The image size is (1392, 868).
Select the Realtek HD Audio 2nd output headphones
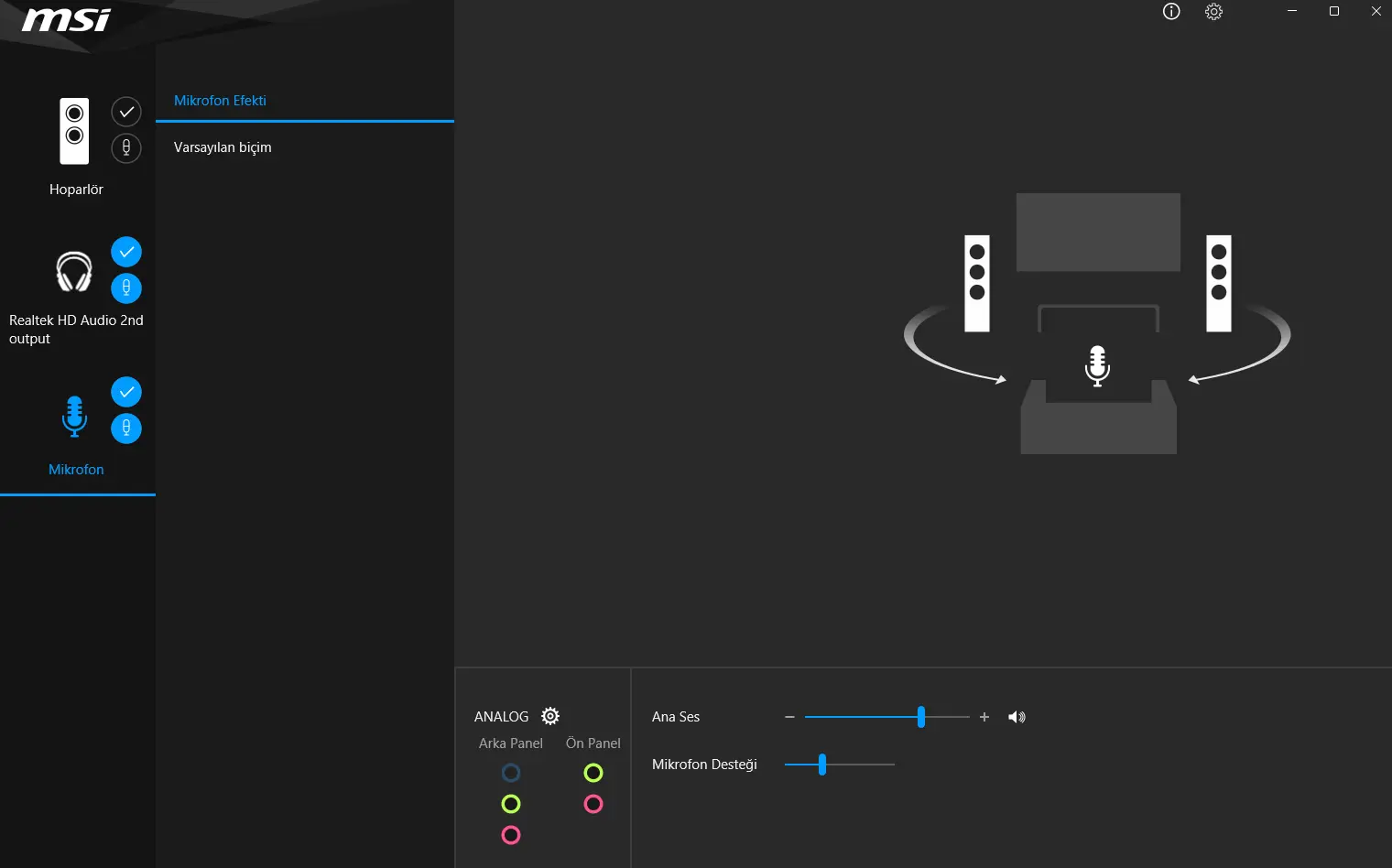pyautogui.click(x=74, y=271)
